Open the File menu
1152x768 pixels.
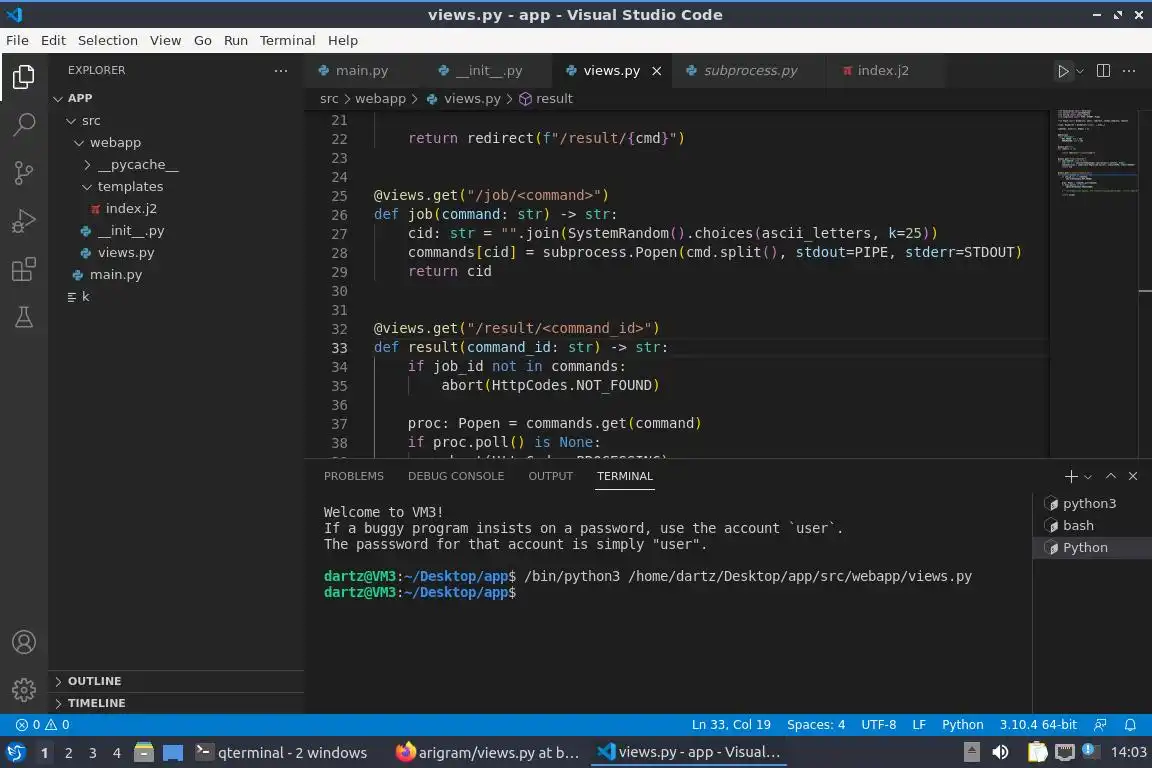(17, 40)
